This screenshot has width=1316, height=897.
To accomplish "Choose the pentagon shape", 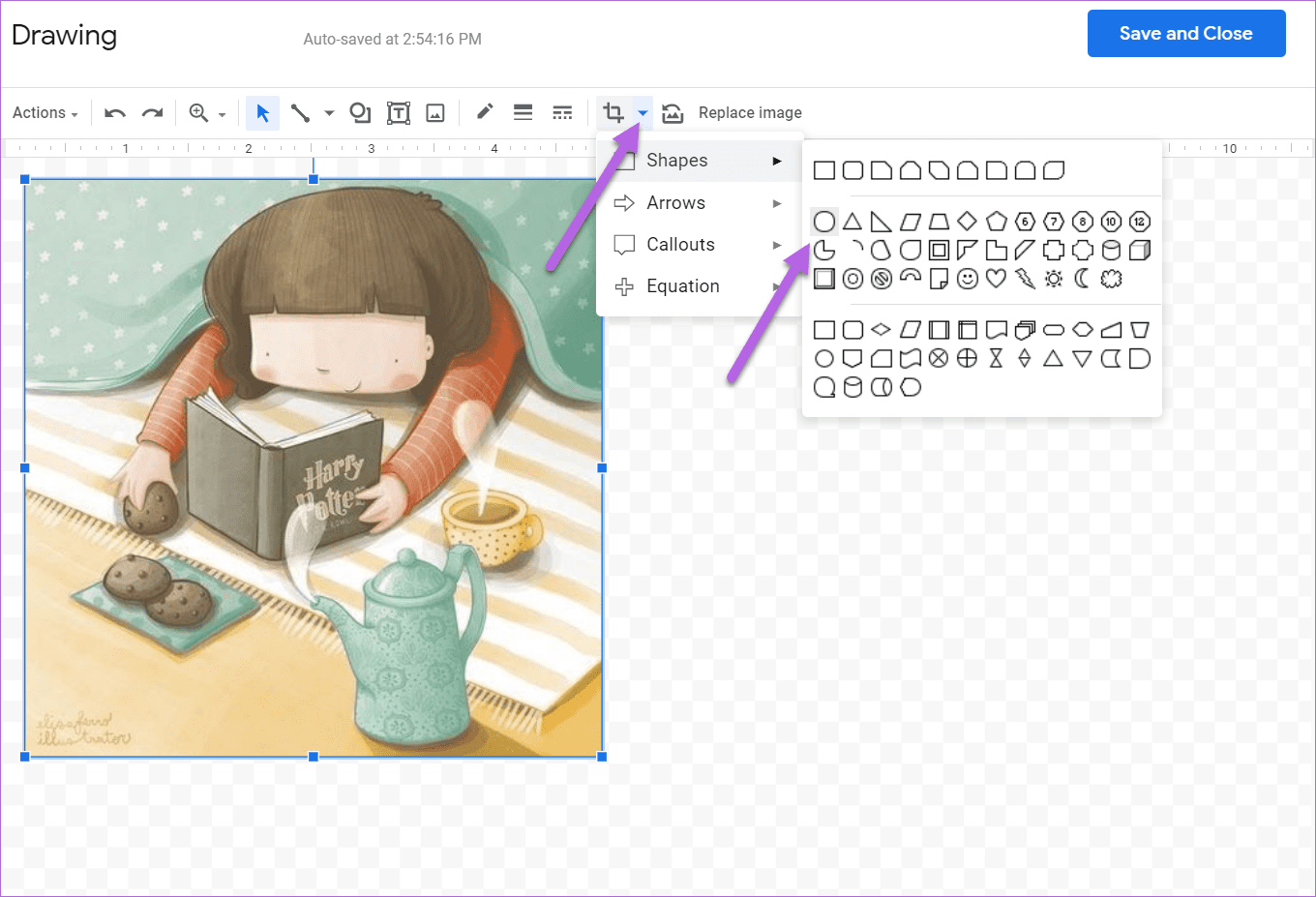I will point(996,222).
